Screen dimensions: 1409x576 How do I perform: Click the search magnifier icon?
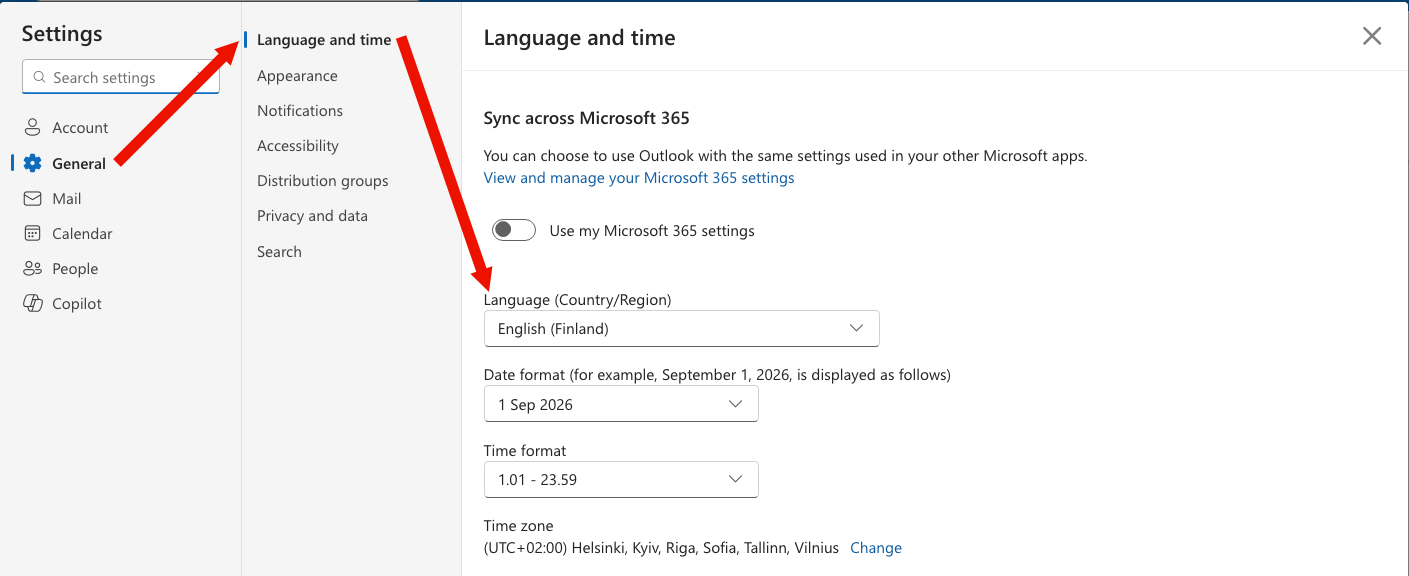[x=40, y=77]
